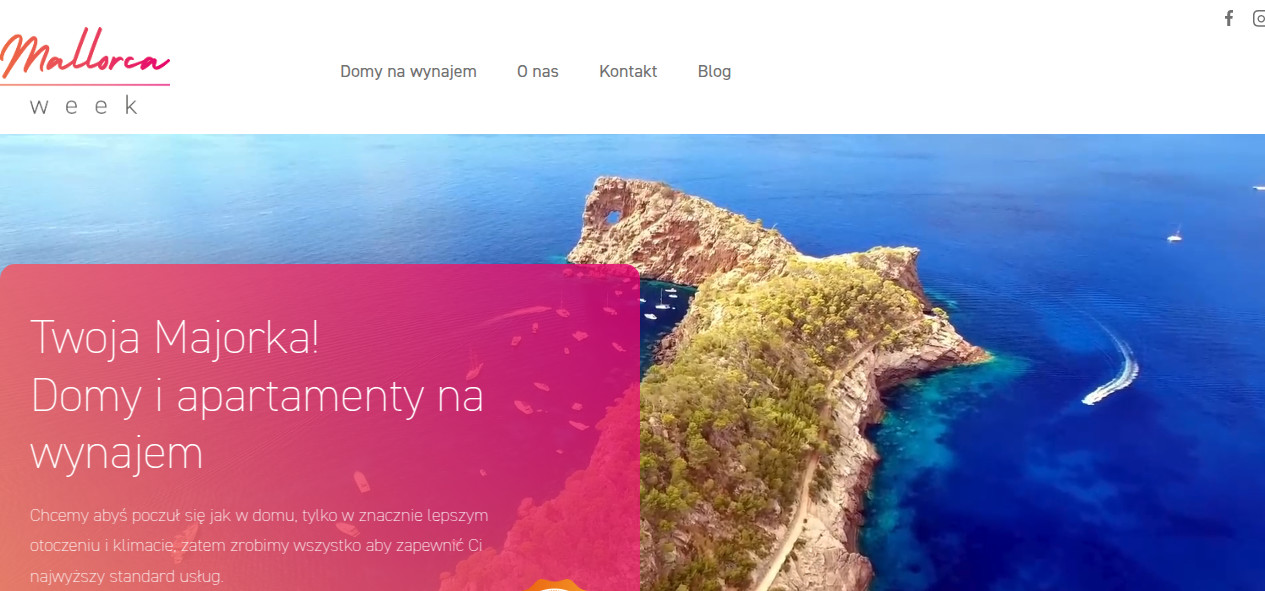Visit the Blog section
Image resolution: width=1265 pixels, height=591 pixels.
click(714, 71)
